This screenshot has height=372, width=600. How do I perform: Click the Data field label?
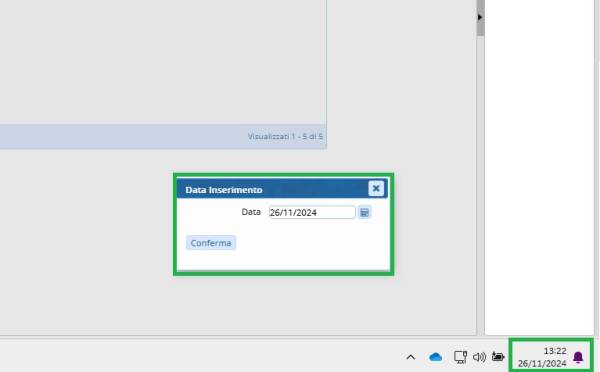pyautogui.click(x=251, y=212)
